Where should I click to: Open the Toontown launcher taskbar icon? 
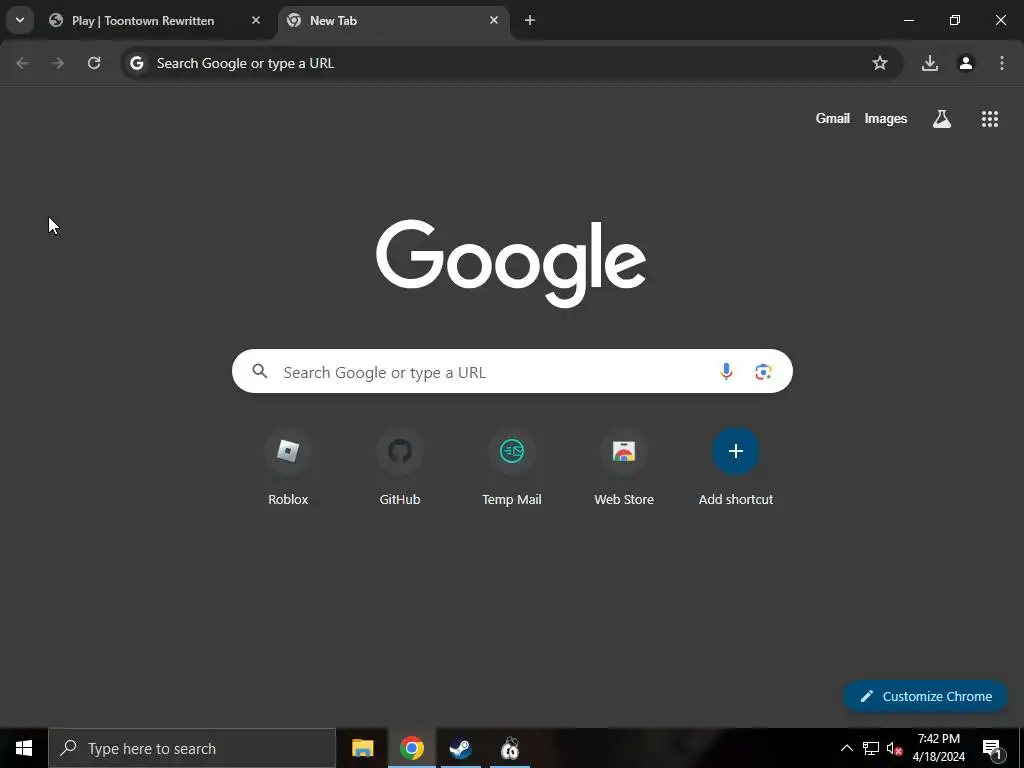click(509, 748)
